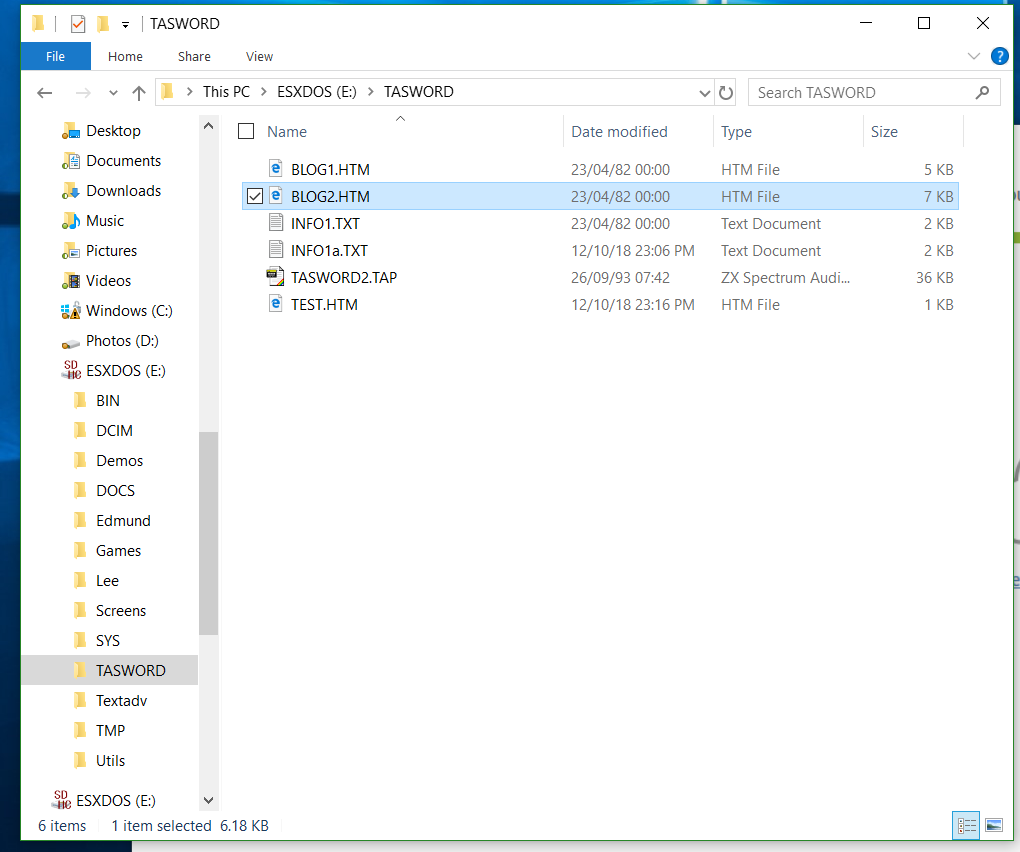The height and width of the screenshot is (852, 1020).
Task: Open Documents in the navigation pane
Action: click(124, 161)
